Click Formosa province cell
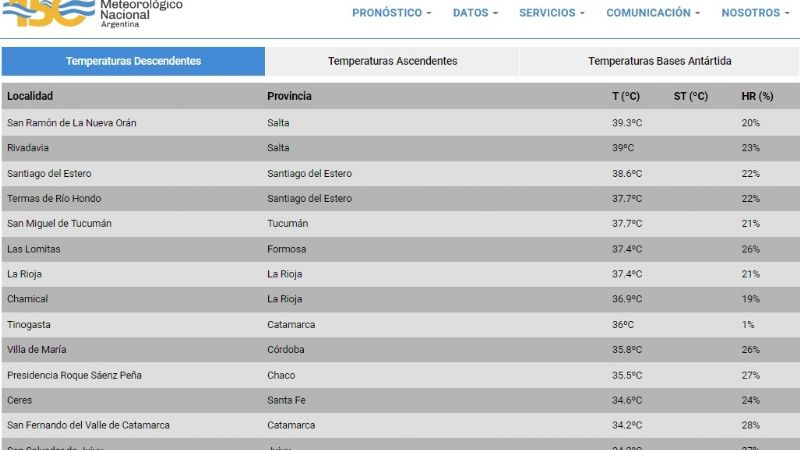The height and width of the screenshot is (450, 800). click(287, 249)
